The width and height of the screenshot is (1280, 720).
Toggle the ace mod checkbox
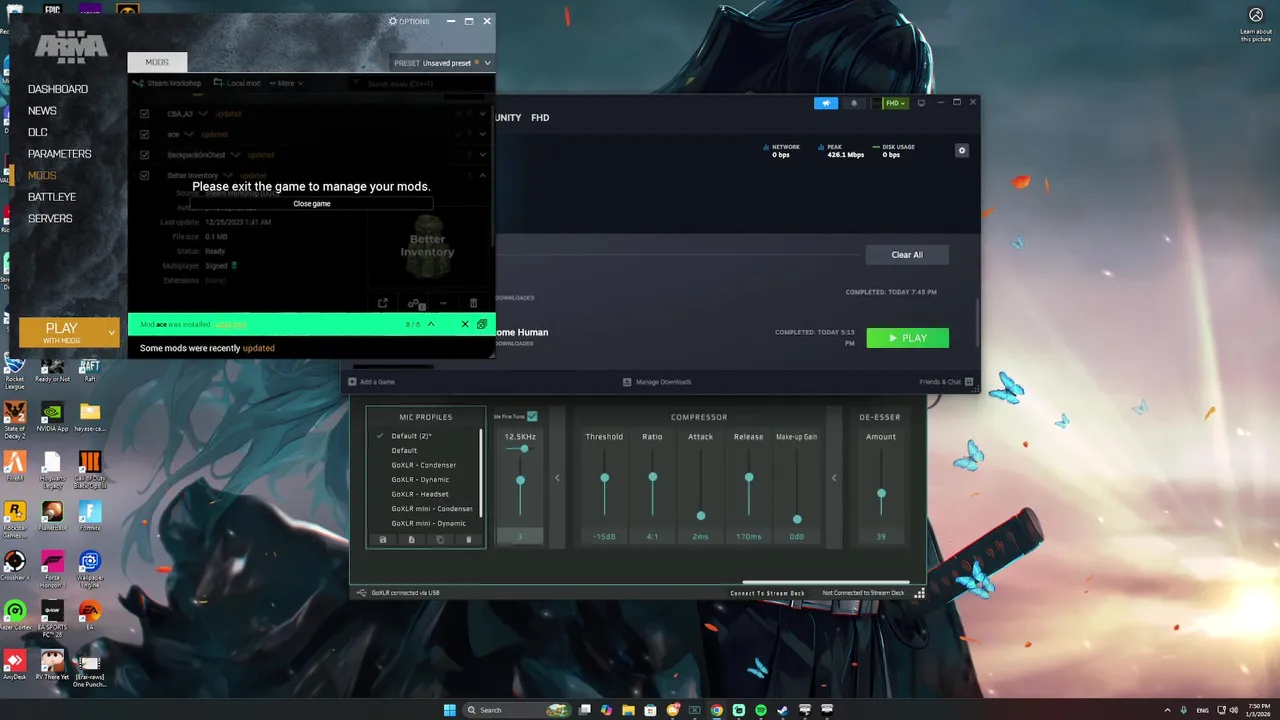[x=145, y=134]
